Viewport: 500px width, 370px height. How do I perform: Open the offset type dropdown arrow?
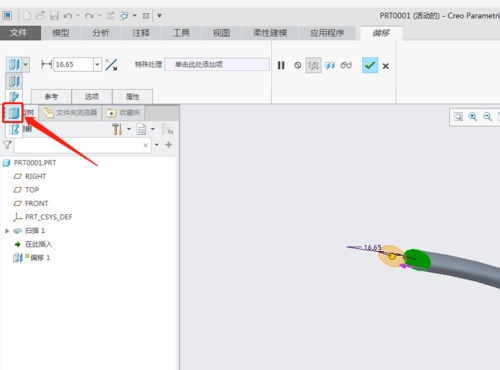pos(26,64)
